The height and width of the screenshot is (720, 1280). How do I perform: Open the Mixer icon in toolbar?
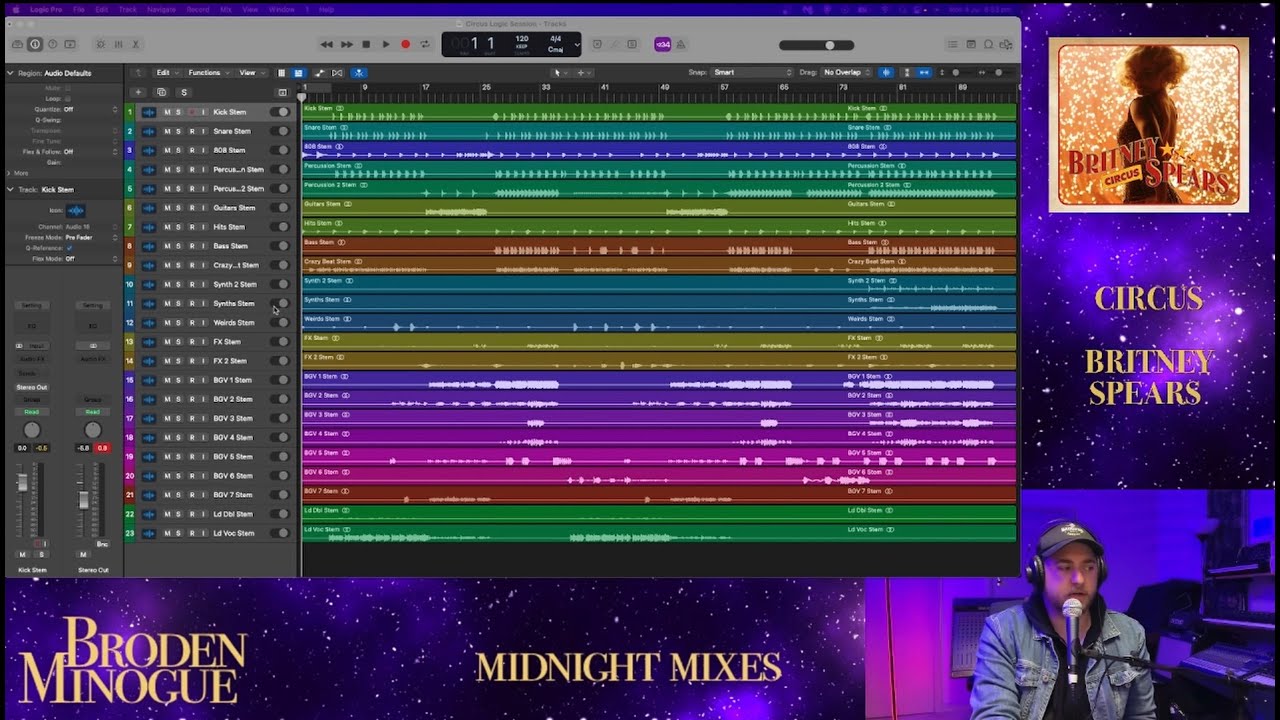[x=118, y=44]
